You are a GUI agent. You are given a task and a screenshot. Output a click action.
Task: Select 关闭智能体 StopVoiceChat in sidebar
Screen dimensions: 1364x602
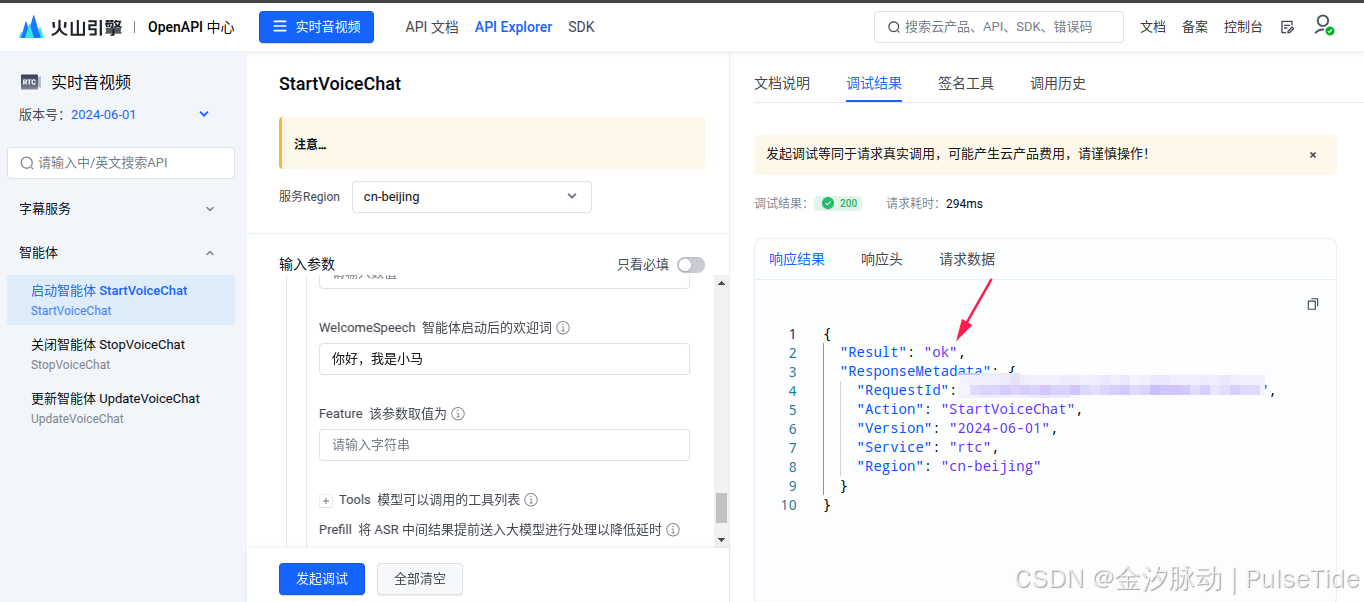click(x=121, y=354)
